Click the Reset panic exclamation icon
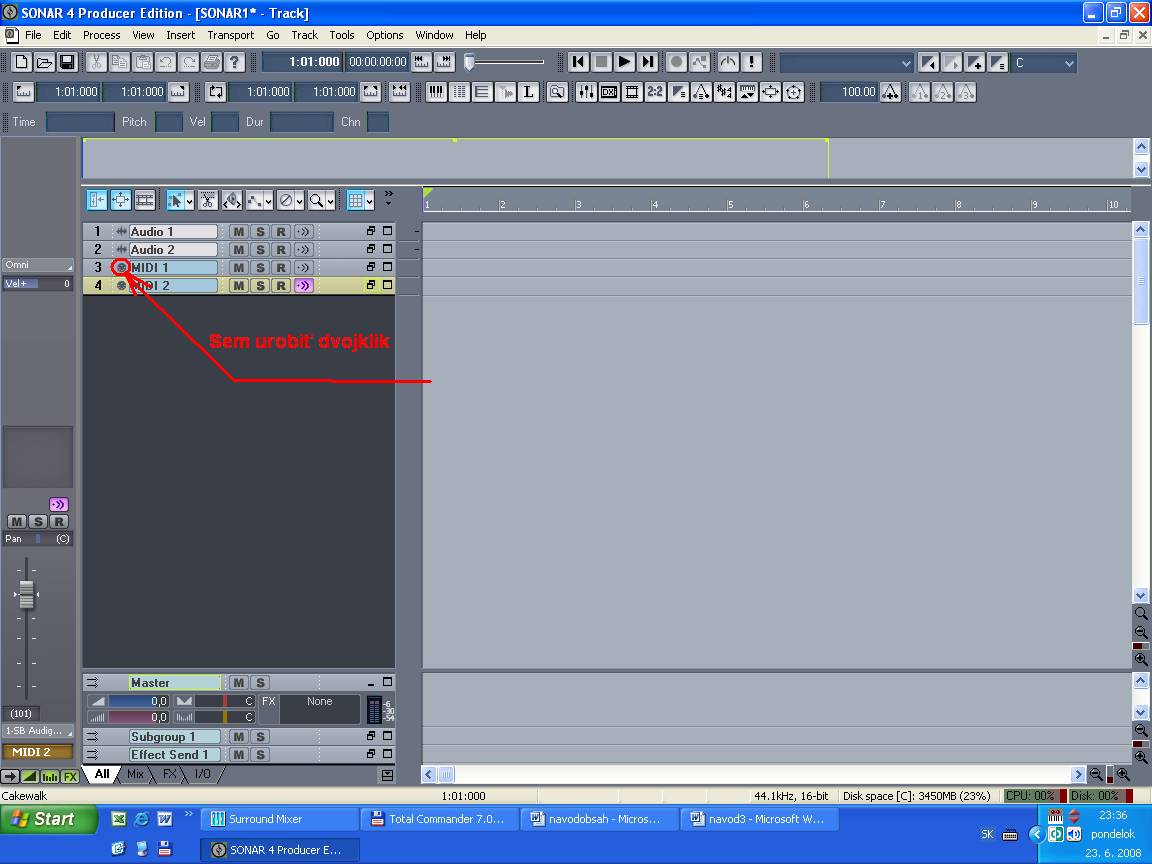The image size is (1152, 864). pyautogui.click(x=752, y=62)
